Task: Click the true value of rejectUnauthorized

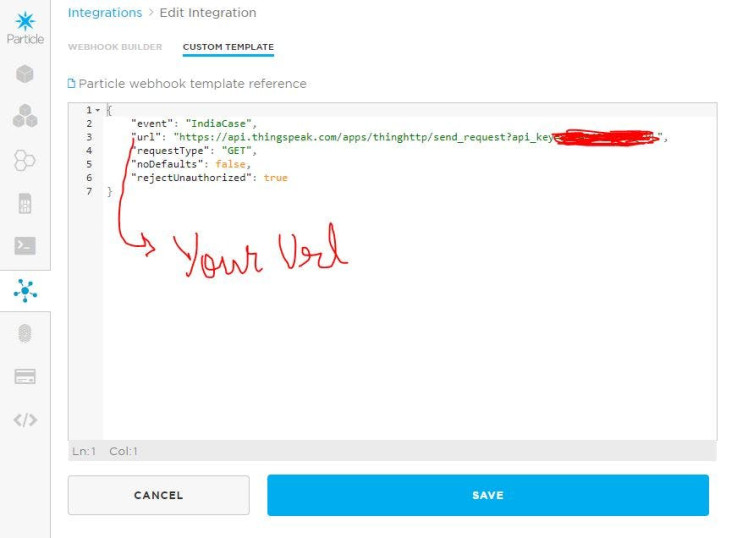Action: (x=276, y=177)
